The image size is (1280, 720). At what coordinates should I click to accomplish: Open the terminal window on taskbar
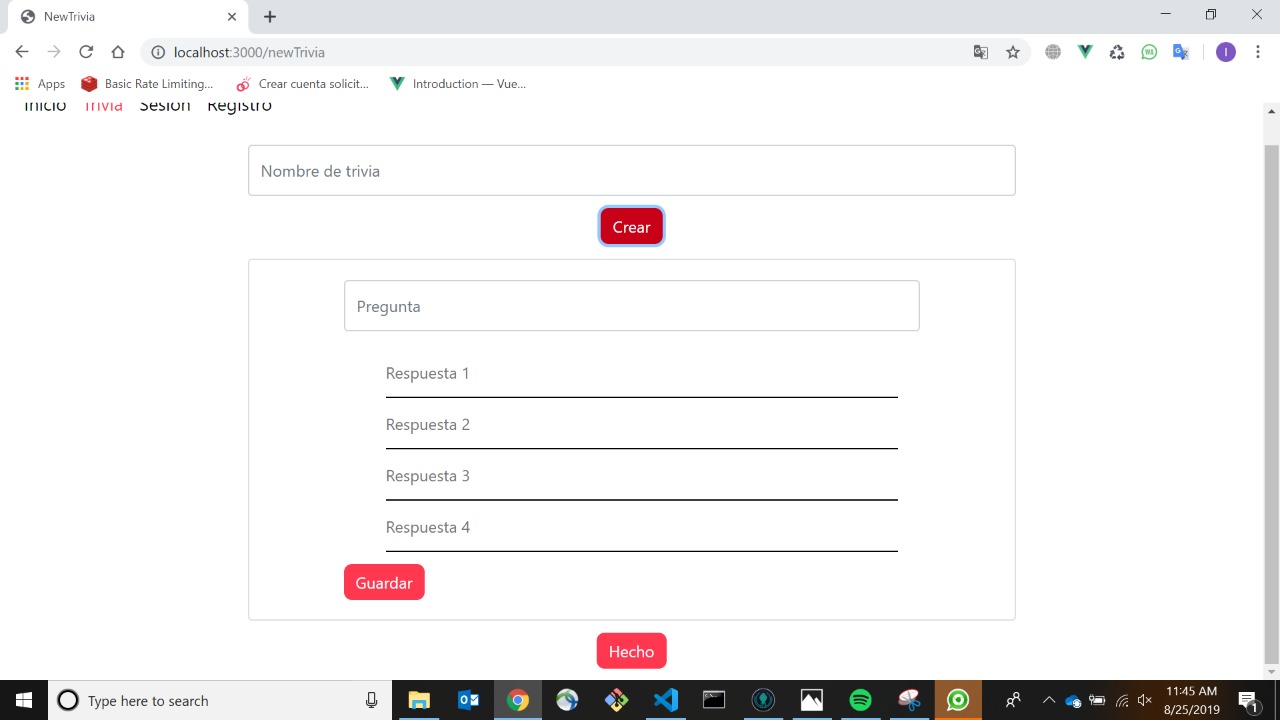[714, 700]
